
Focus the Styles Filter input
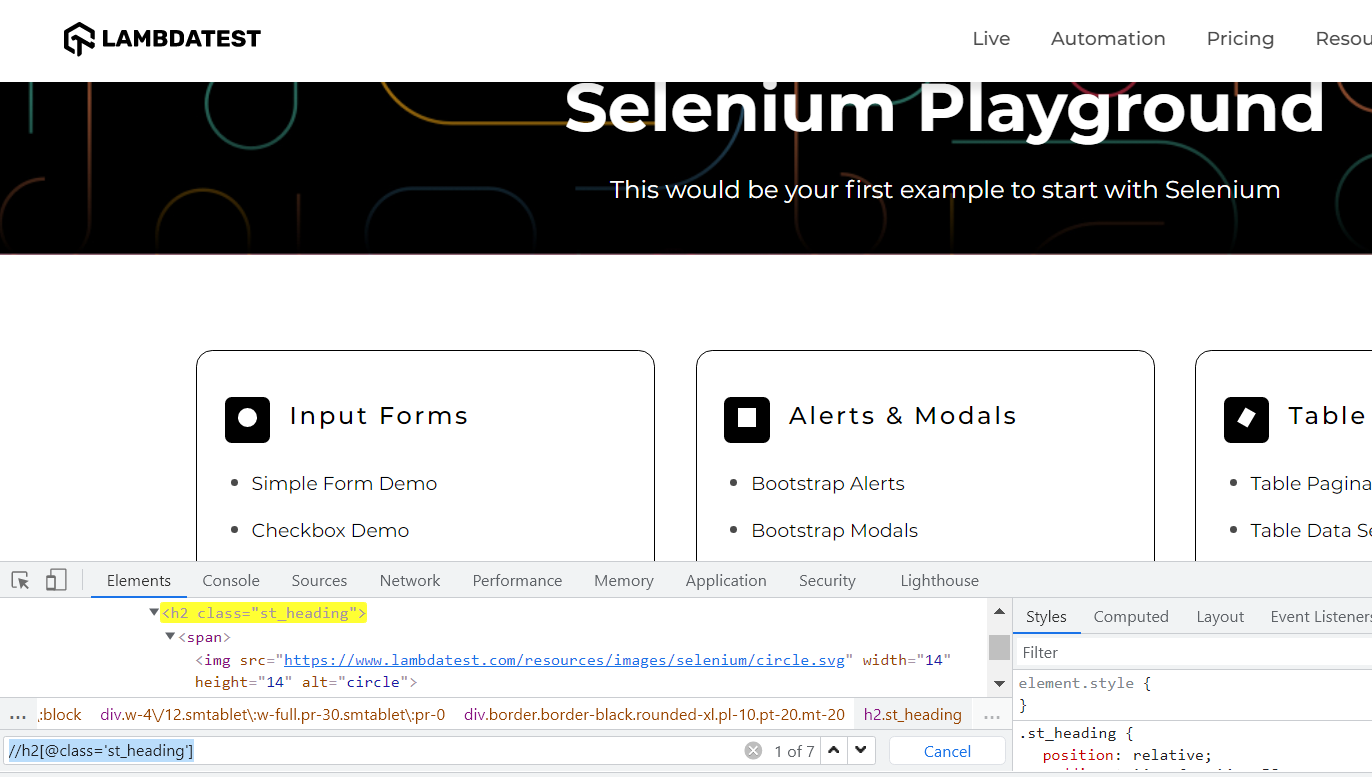click(1194, 652)
